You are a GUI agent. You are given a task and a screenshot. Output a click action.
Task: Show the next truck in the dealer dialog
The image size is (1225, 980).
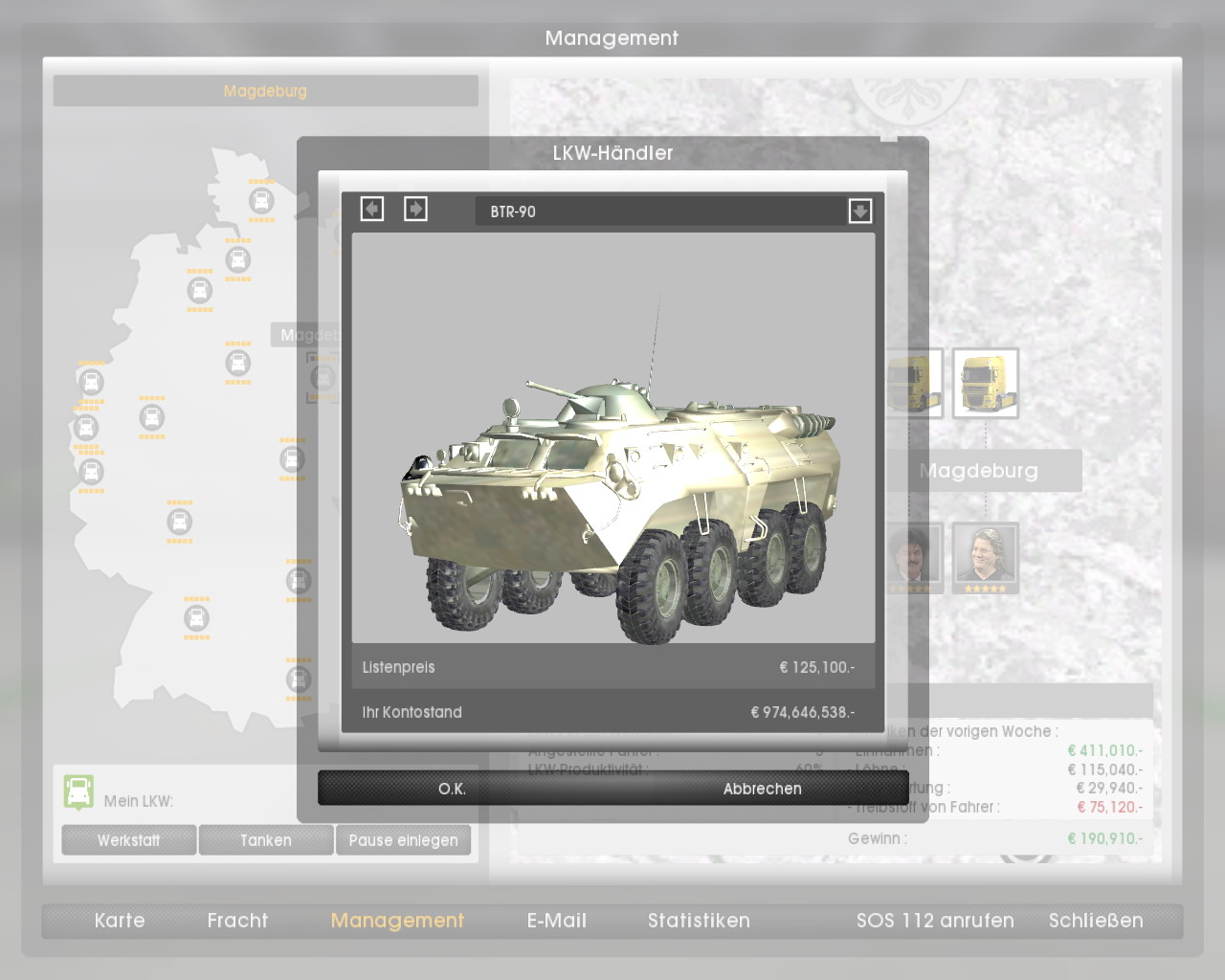[415, 209]
